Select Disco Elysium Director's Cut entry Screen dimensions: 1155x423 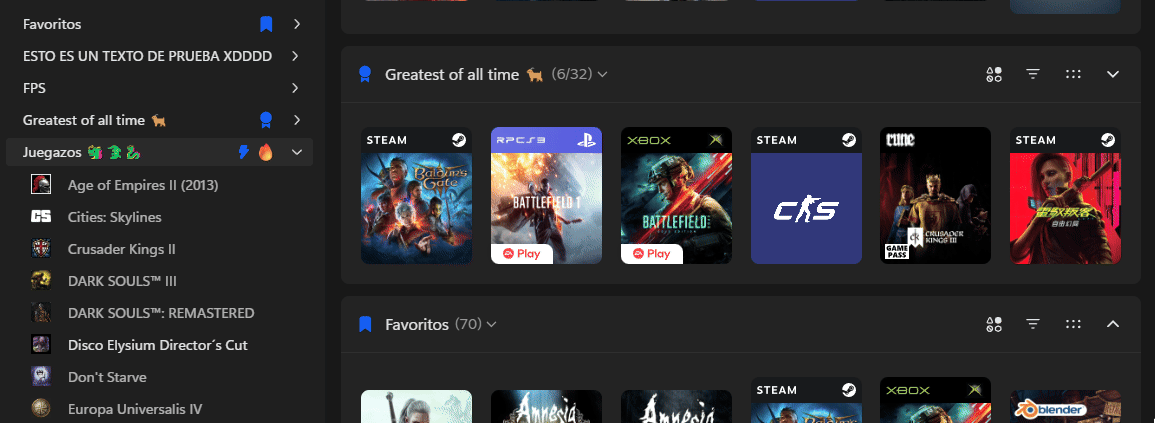[x=159, y=345]
